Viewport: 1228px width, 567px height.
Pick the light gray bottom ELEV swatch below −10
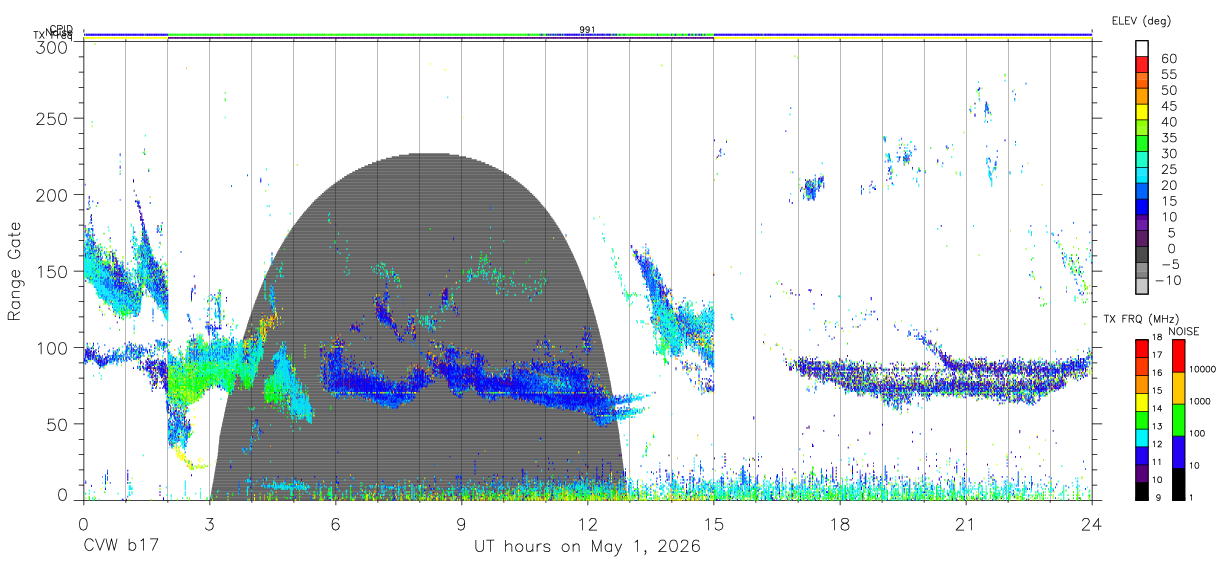[x=1142, y=287]
